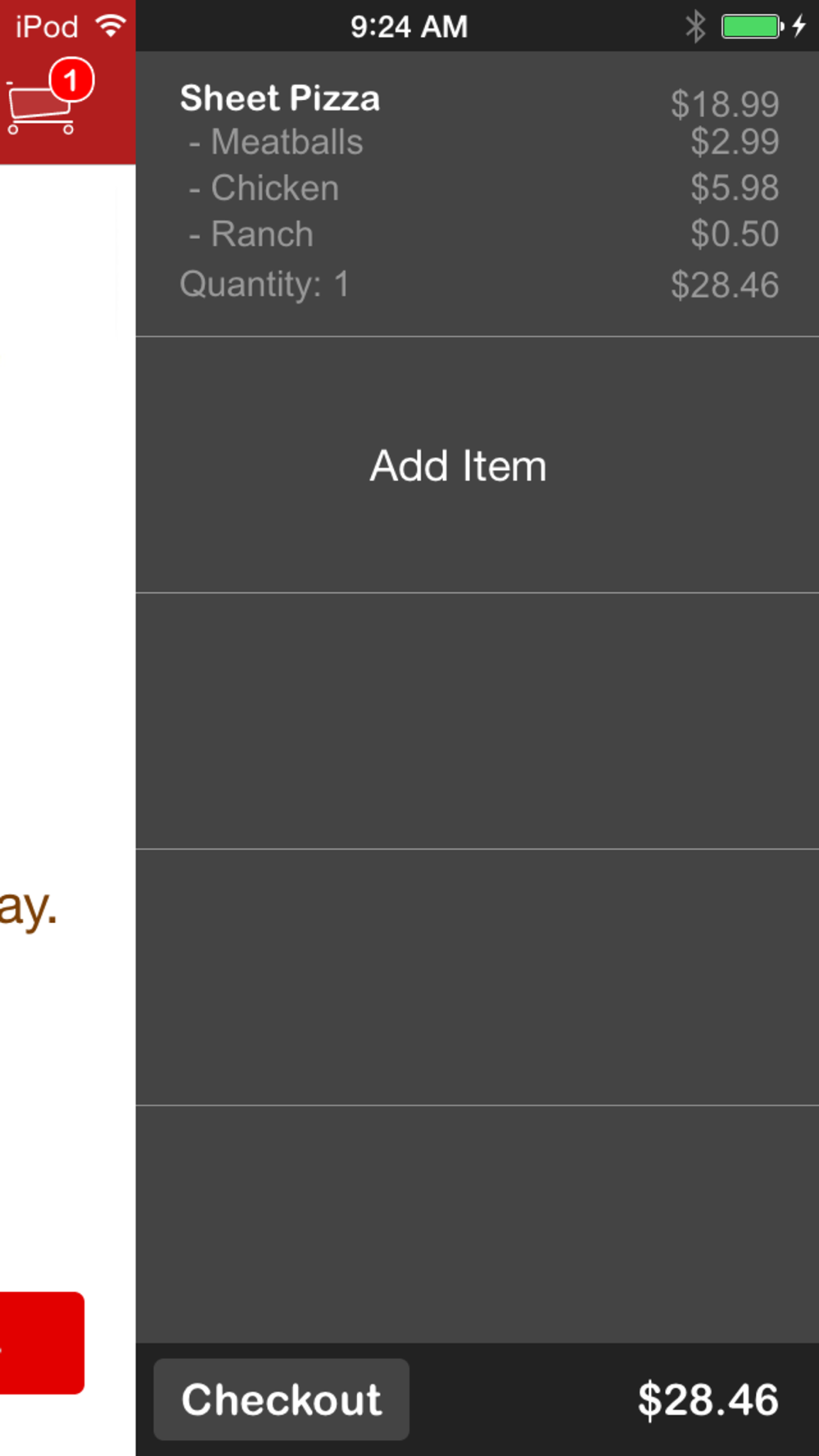Tap the red cart badge showing 1
This screenshot has height=1456, width=819.
pyautogui.click(x=71, y=80)
